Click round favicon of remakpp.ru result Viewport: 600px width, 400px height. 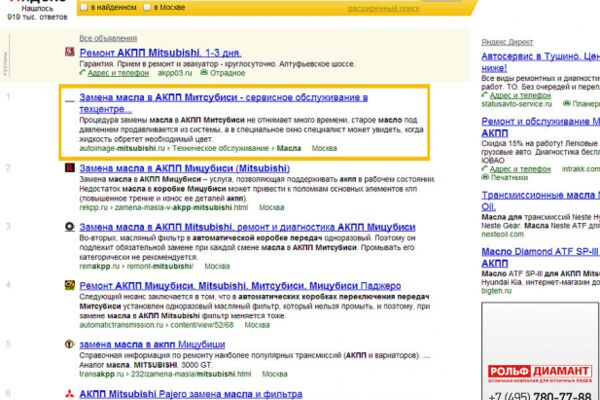click(70, 227)
